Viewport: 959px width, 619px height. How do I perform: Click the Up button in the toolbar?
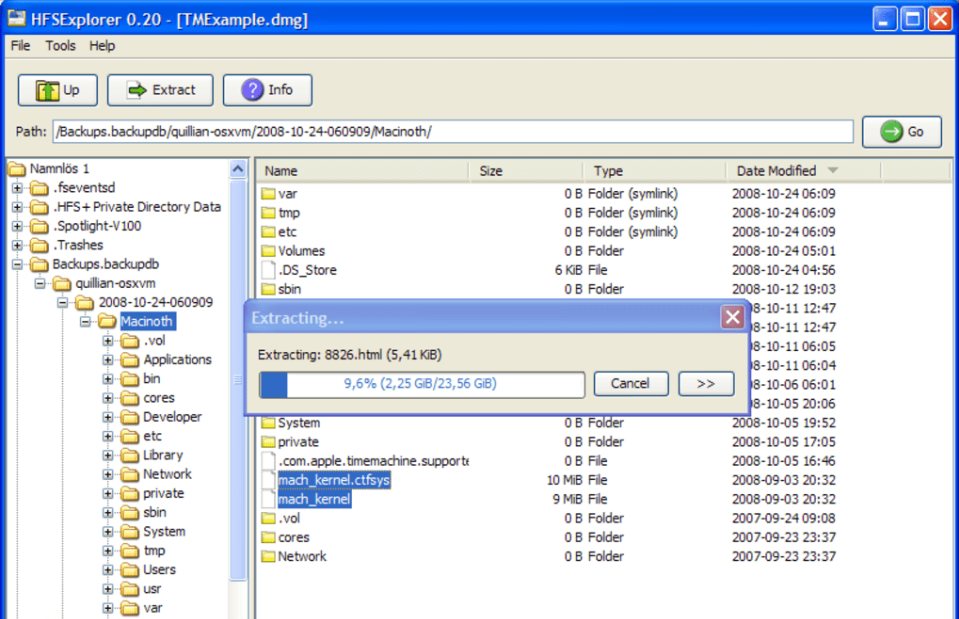(57, 91)
